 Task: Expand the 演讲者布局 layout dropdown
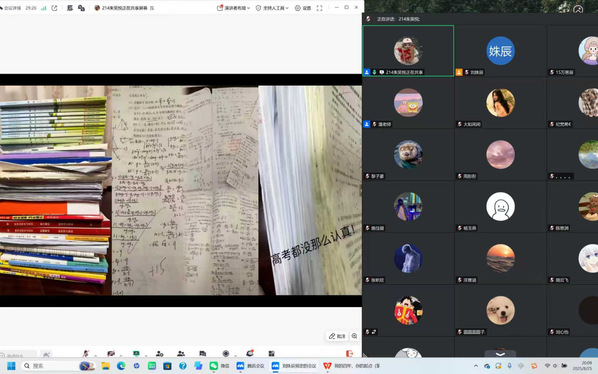point(233,8)
